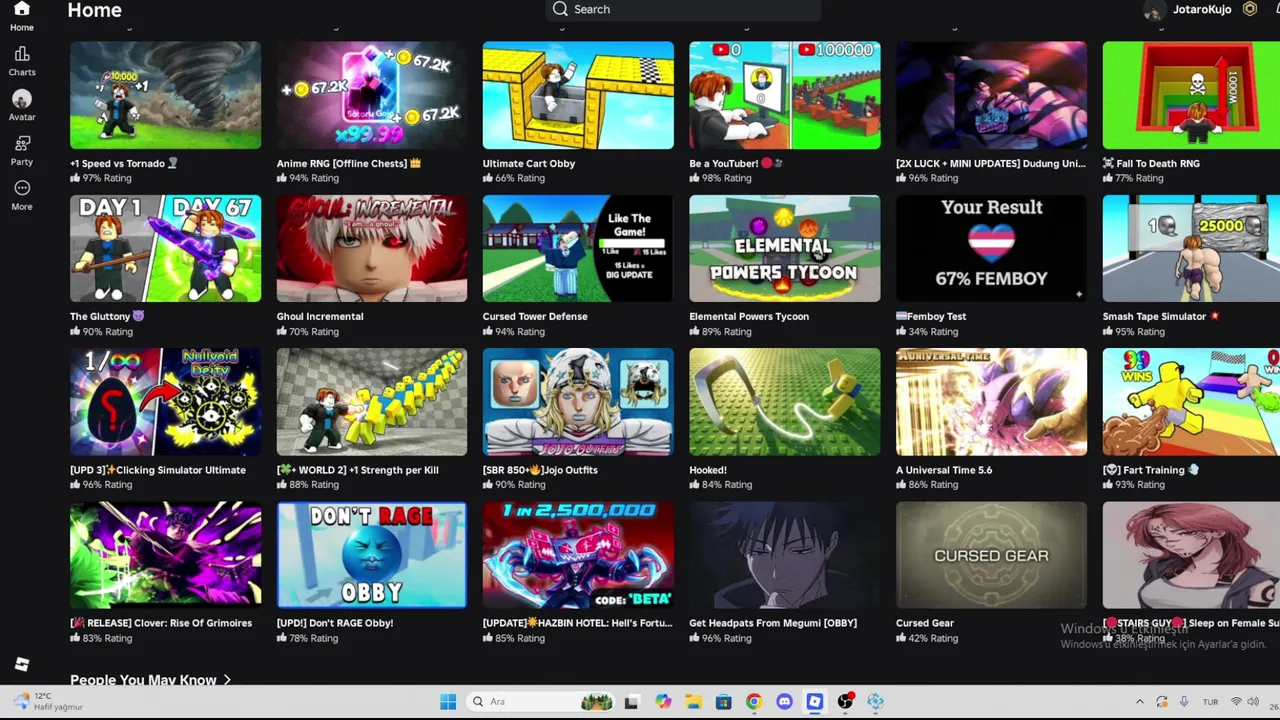1280x720 pixels.
Task: Open Anime RNG [Offline Chests] thumbnail
Action: (372, 95)
